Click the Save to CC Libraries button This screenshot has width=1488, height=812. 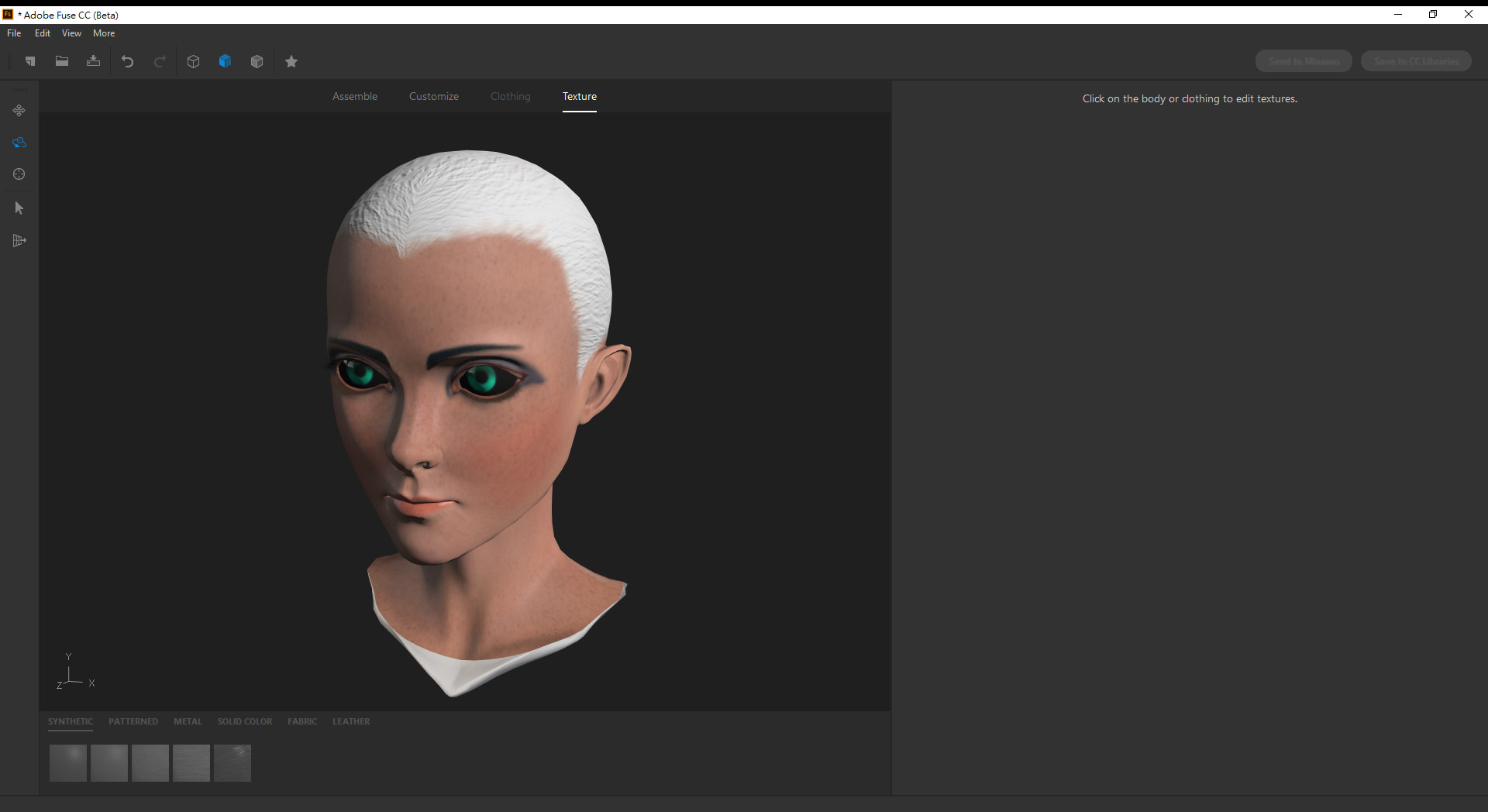[1416, 61]
